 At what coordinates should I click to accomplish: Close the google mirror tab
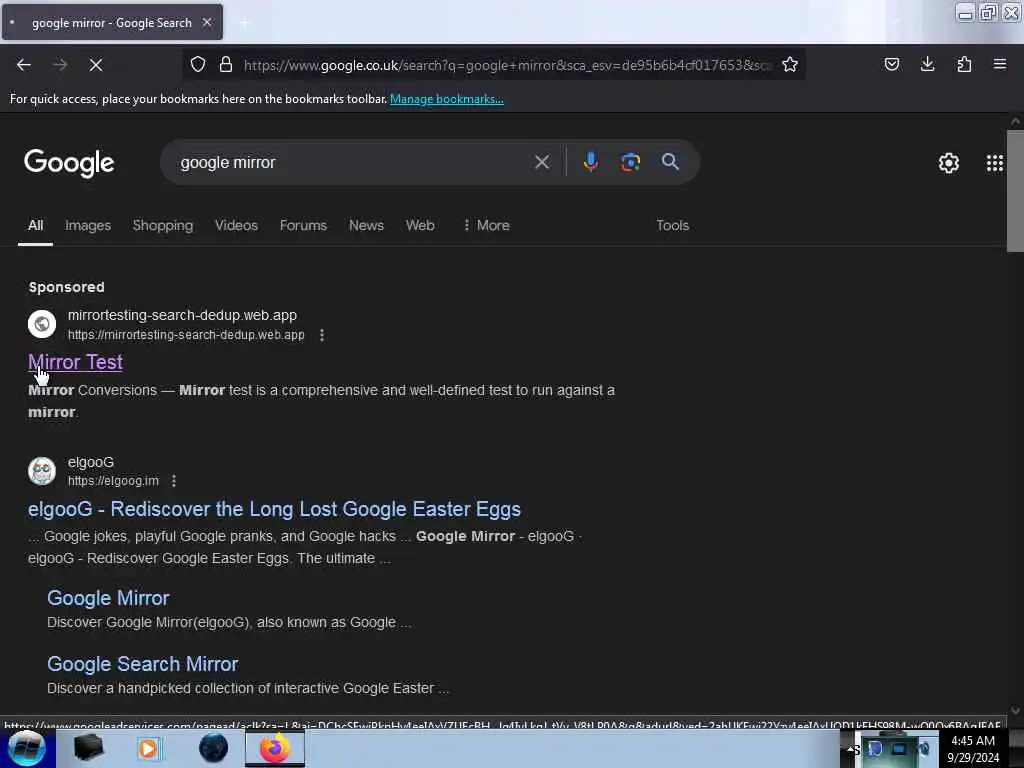(x=207, y=22)
